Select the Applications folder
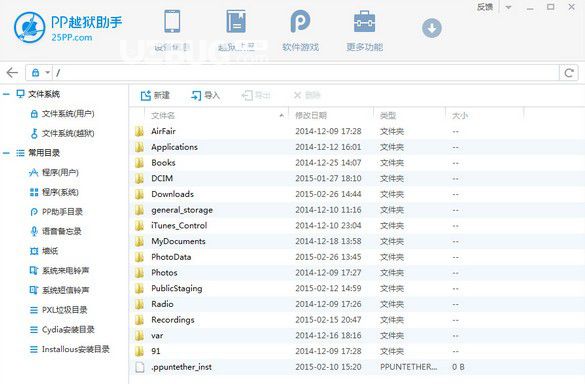585x384 pixels. tap(357, 147)
